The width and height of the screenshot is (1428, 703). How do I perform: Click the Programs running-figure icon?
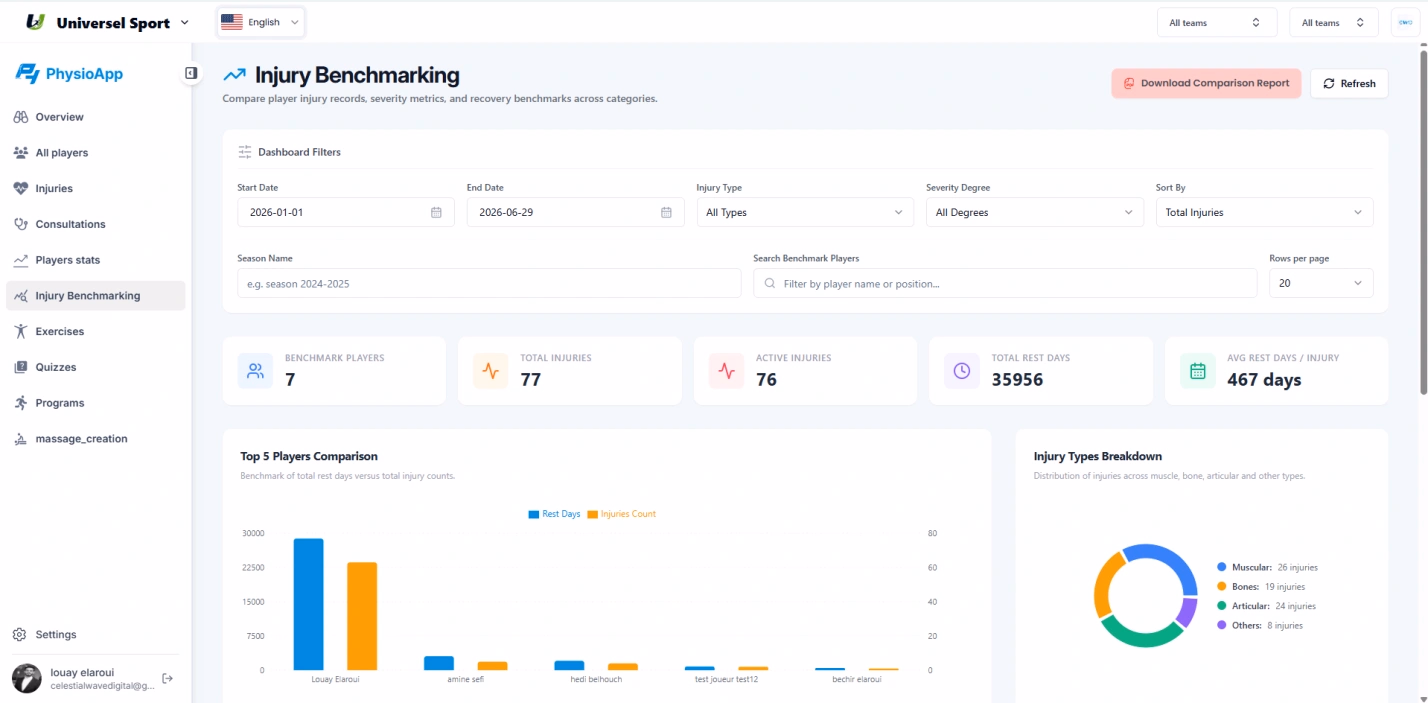(20, 403)
